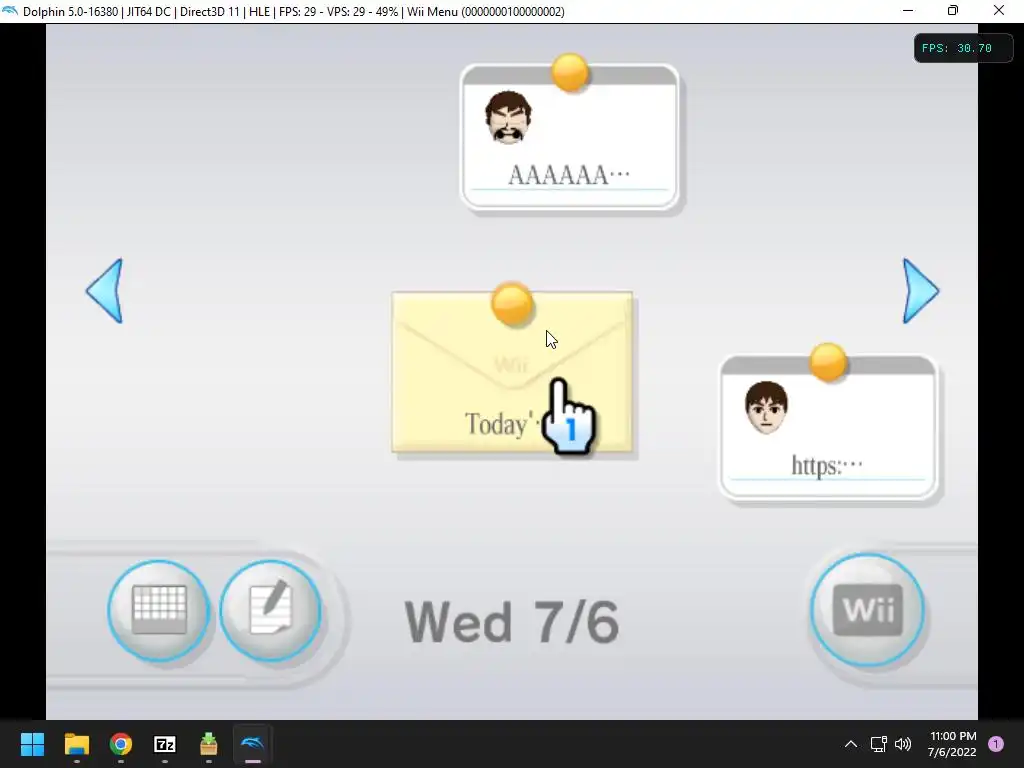The height and width of the screenshot is (768, 1024).
Task: Close the Dolphin window
Action: click(999, 10)
